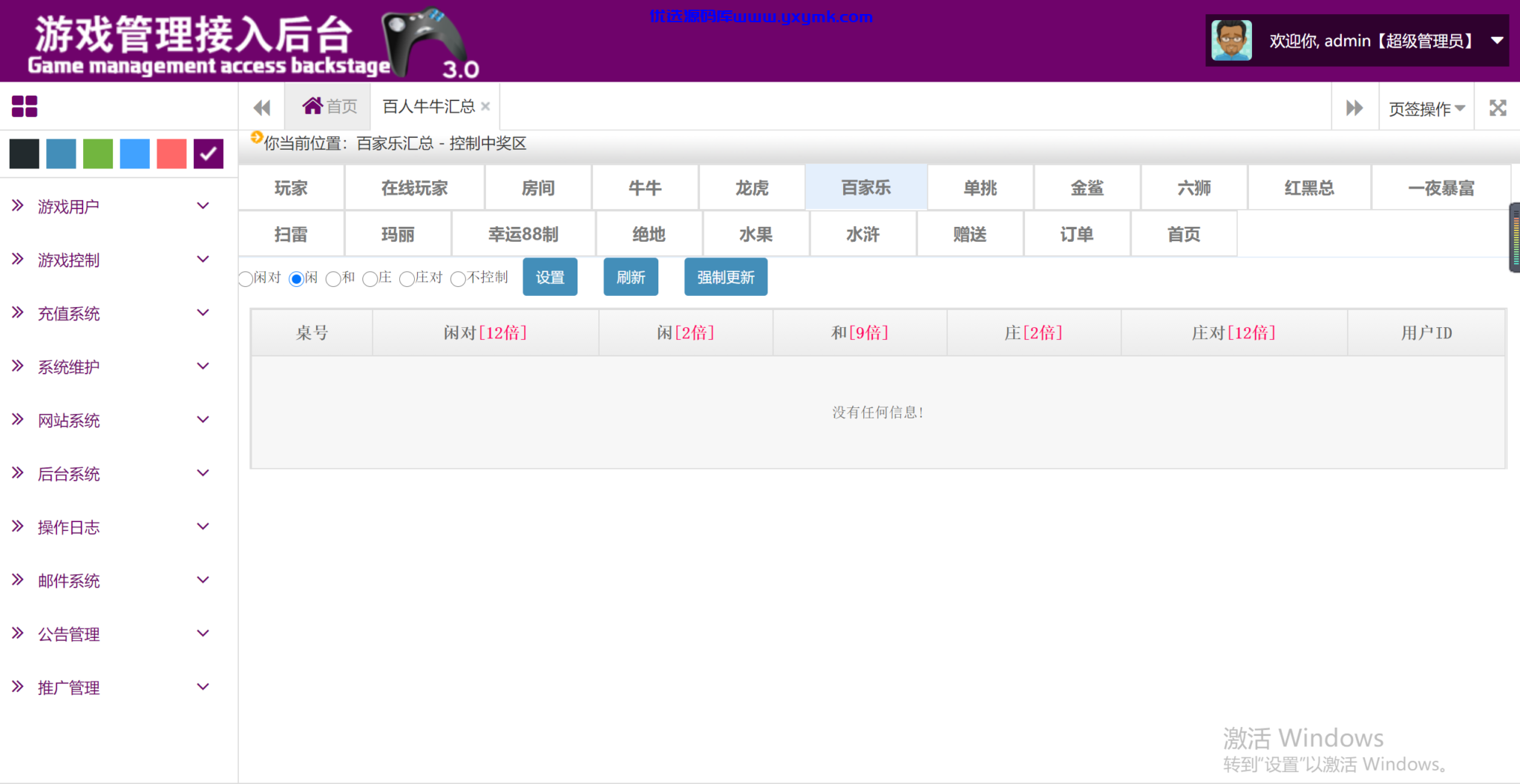This screenshot has width=1520, height=784.
Task: Expand 网站系统 menu chevron
Action: click(x=203, y=419)
